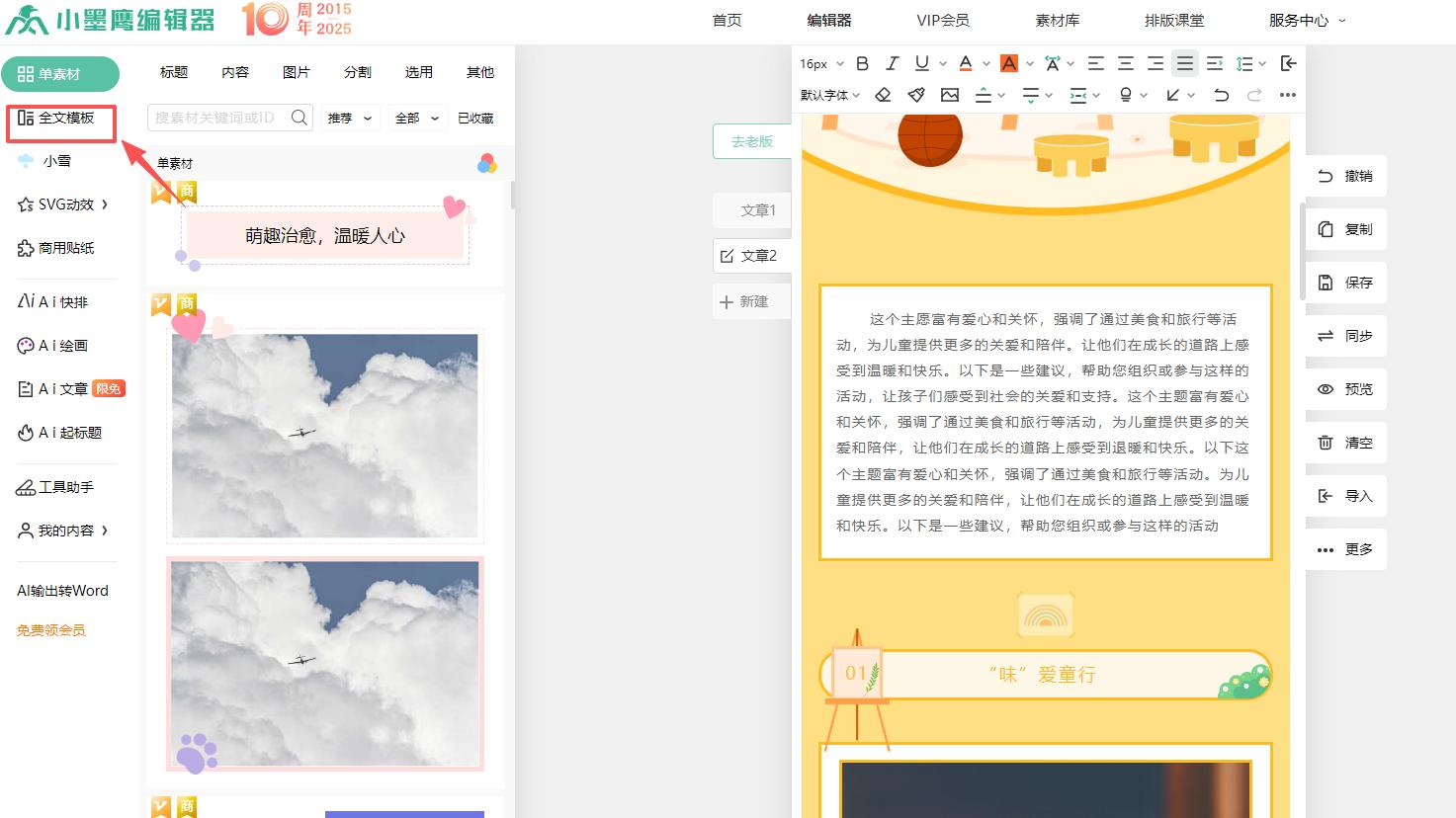The width and height of the screenshot is (1456, 818).
Task: Toggle the color filter balls above material list
Action: [x=485, y=163]
